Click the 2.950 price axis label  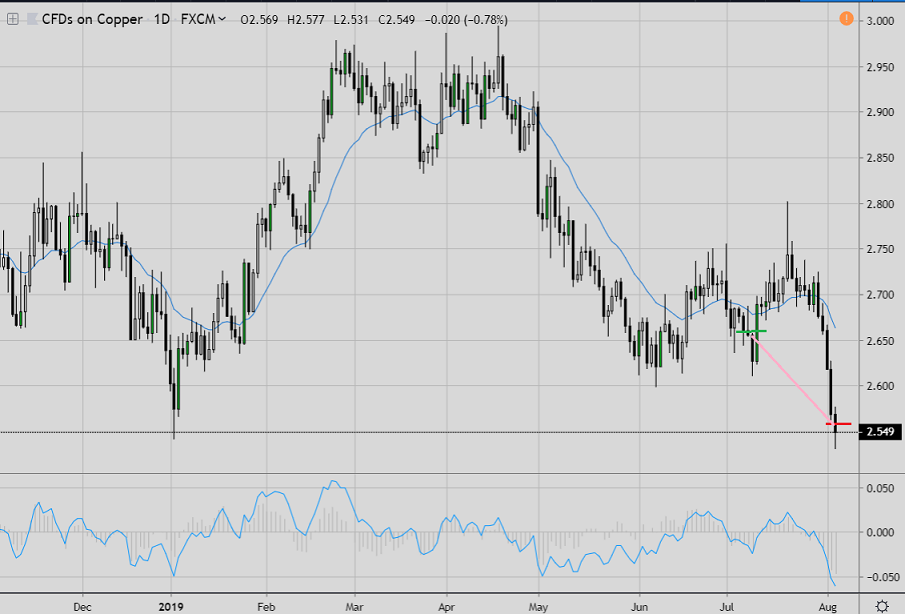pos(881,67)
